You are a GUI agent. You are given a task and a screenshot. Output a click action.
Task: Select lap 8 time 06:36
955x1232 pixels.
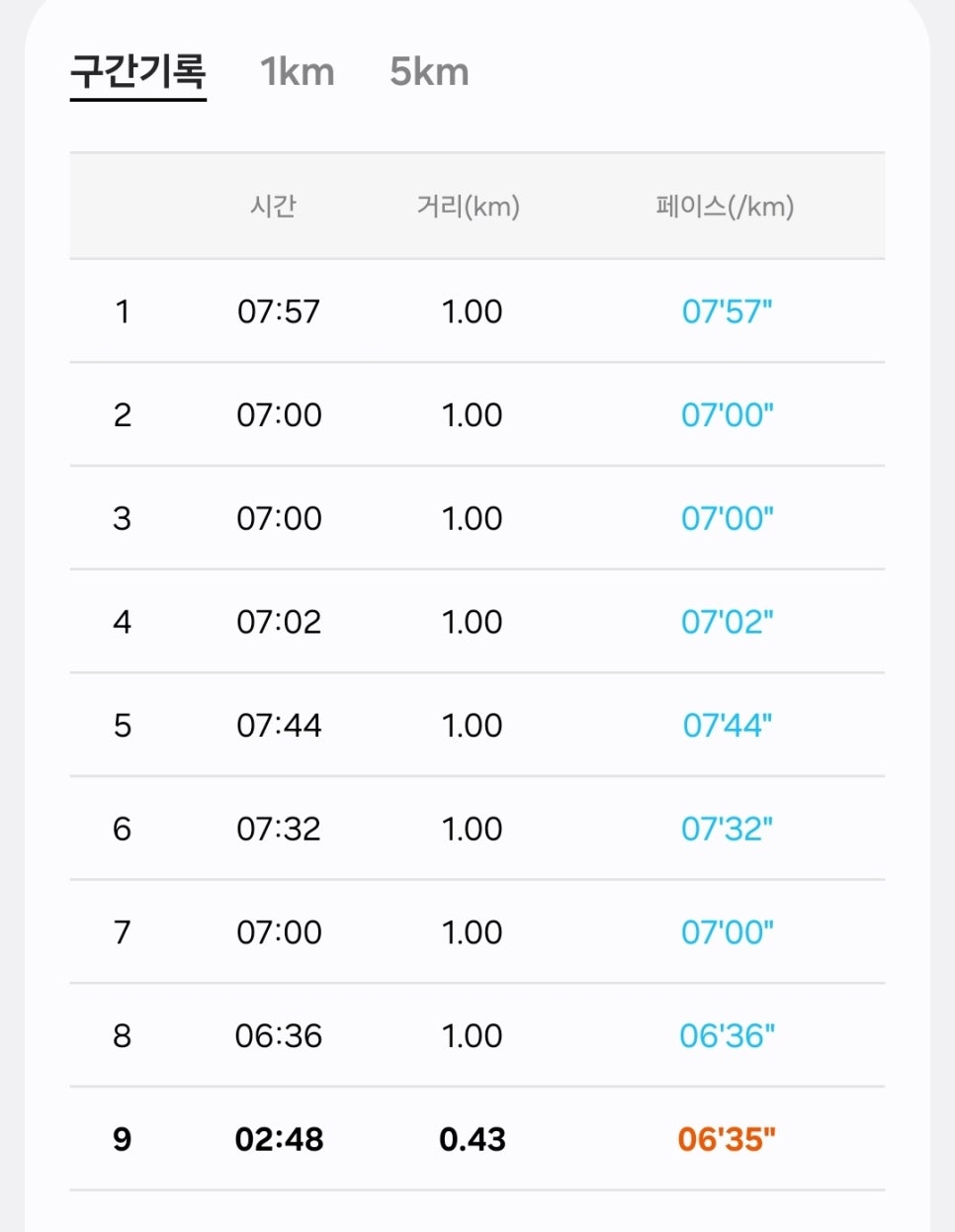click(279, 1036)
